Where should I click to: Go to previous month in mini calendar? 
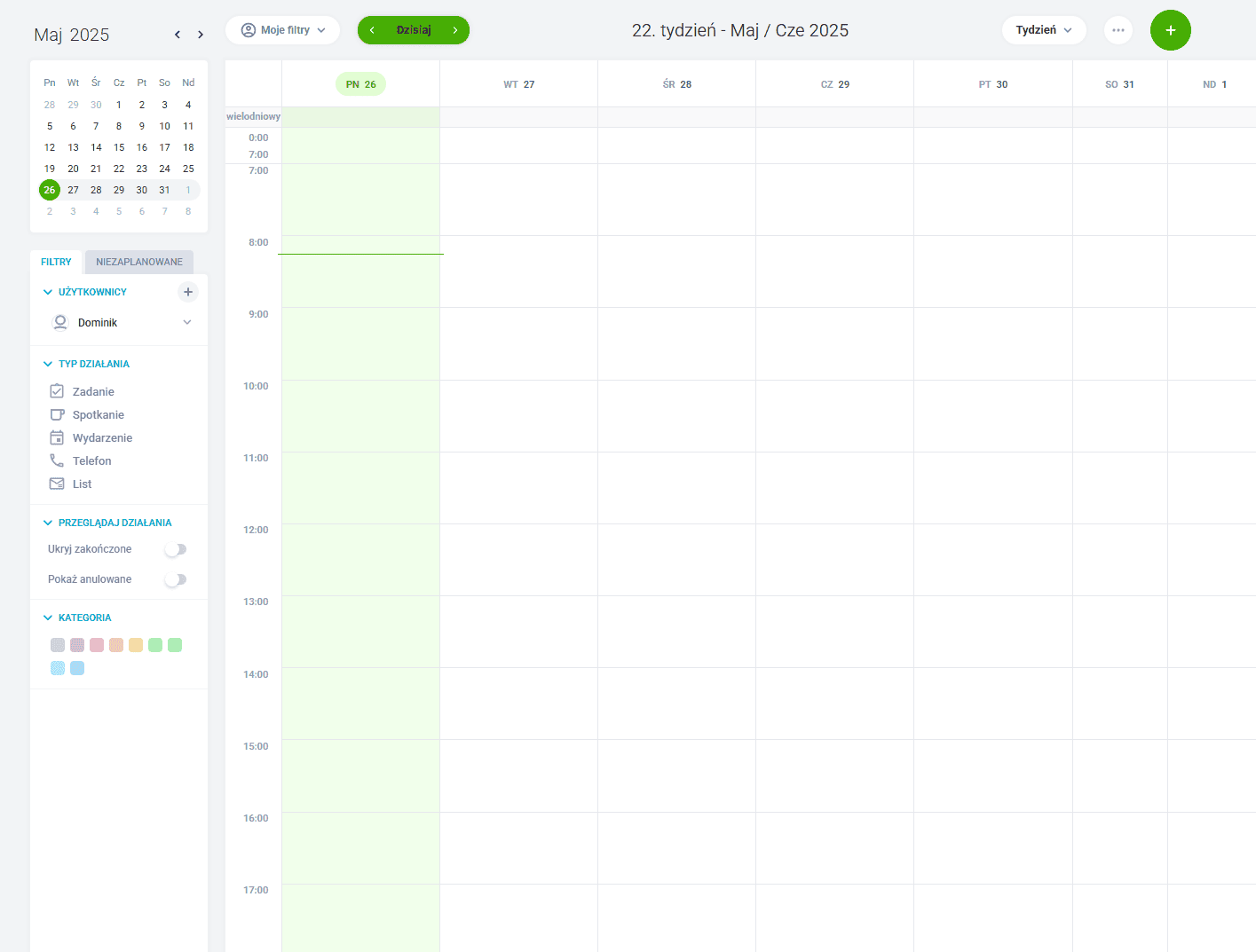tap(178, 35)
